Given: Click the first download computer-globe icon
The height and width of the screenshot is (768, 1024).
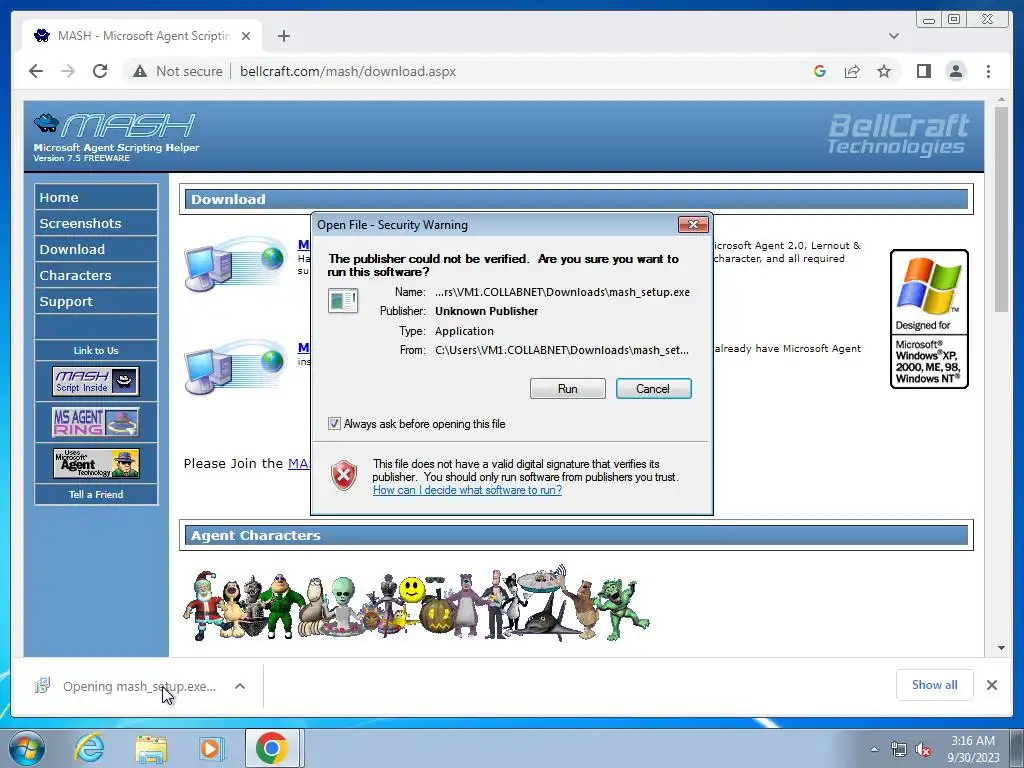Looking at the screenshot, I should point(235,263).
